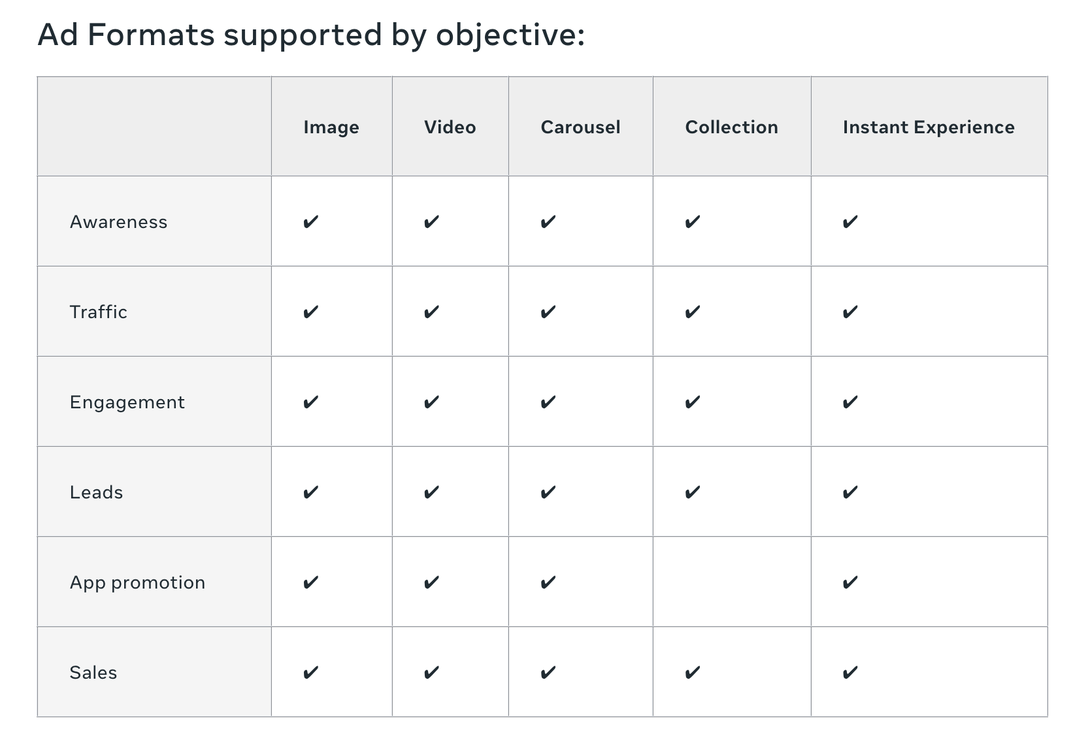Select the Awareness row label
Screen dimensions: 1090x746
click(x=118, y=222)
